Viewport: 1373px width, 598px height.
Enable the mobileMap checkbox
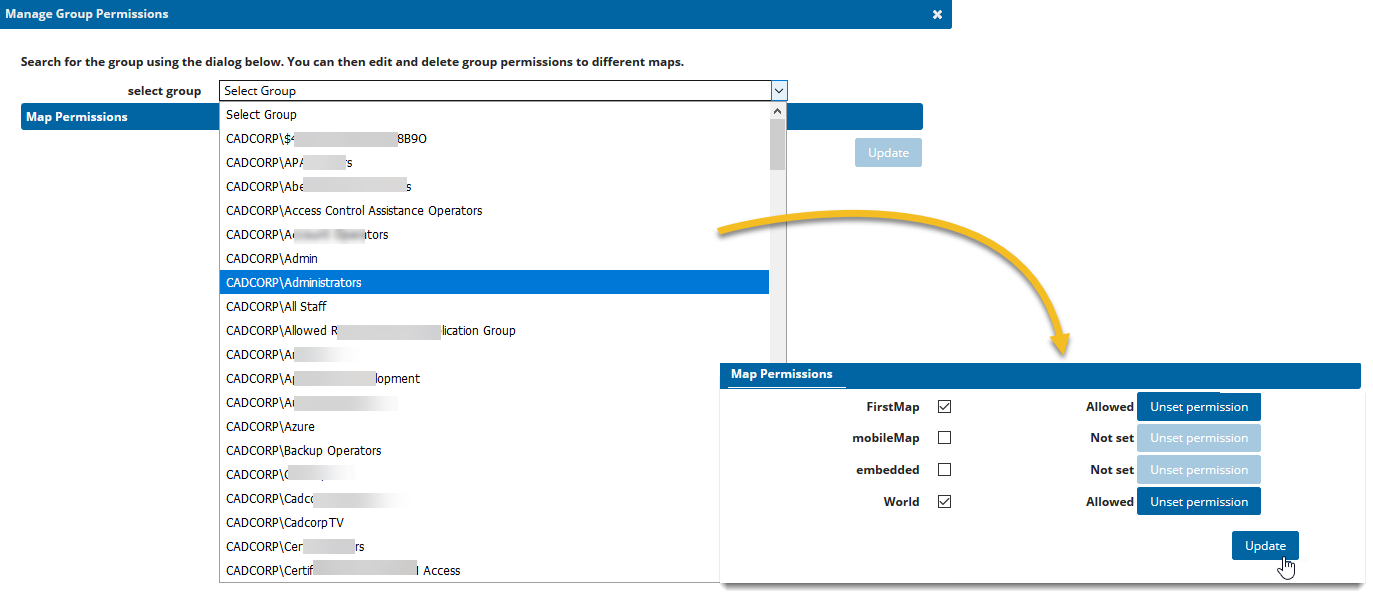click(x=944, y=437)
